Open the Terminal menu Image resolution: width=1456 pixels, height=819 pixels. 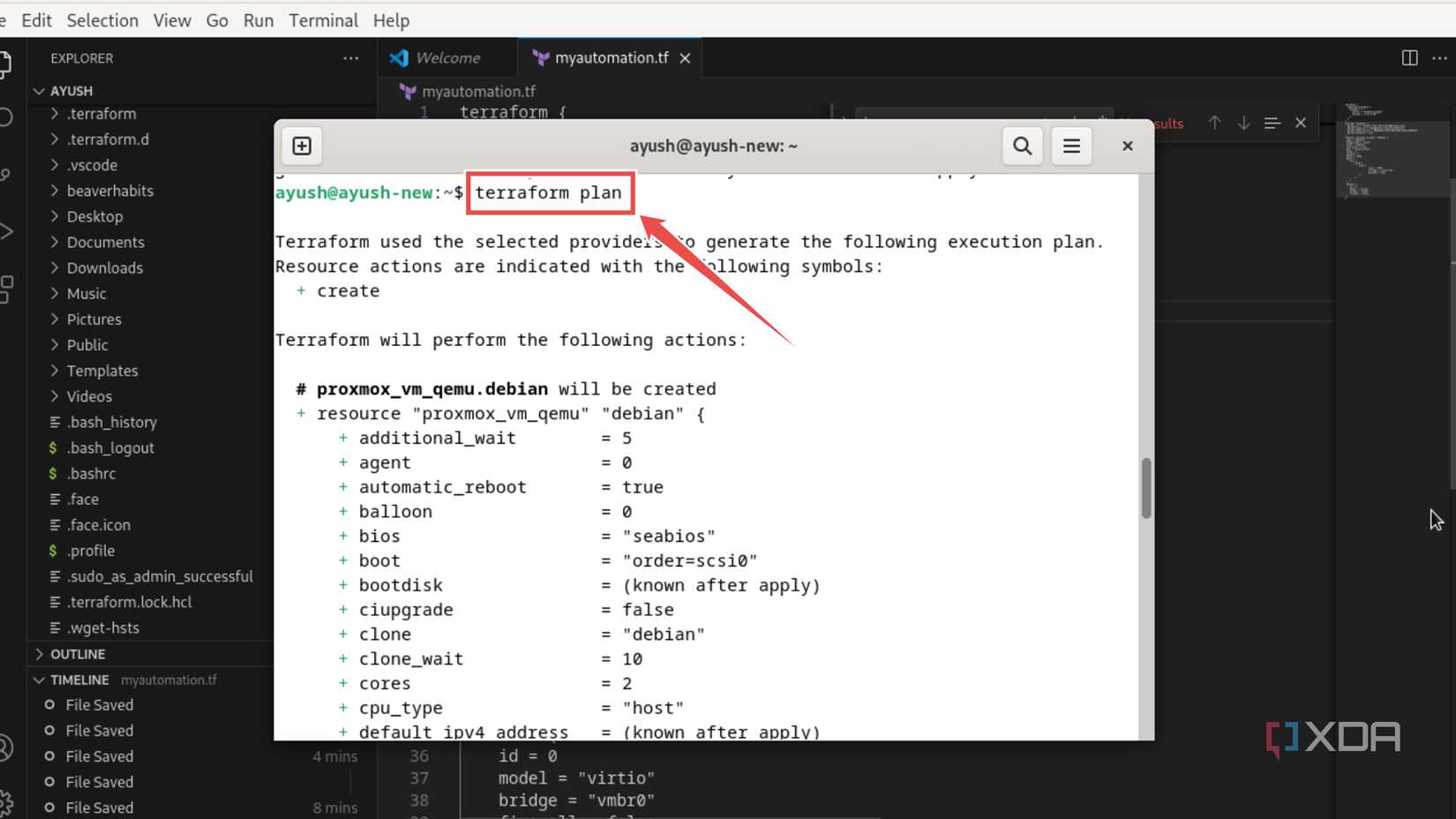[323, 19]
